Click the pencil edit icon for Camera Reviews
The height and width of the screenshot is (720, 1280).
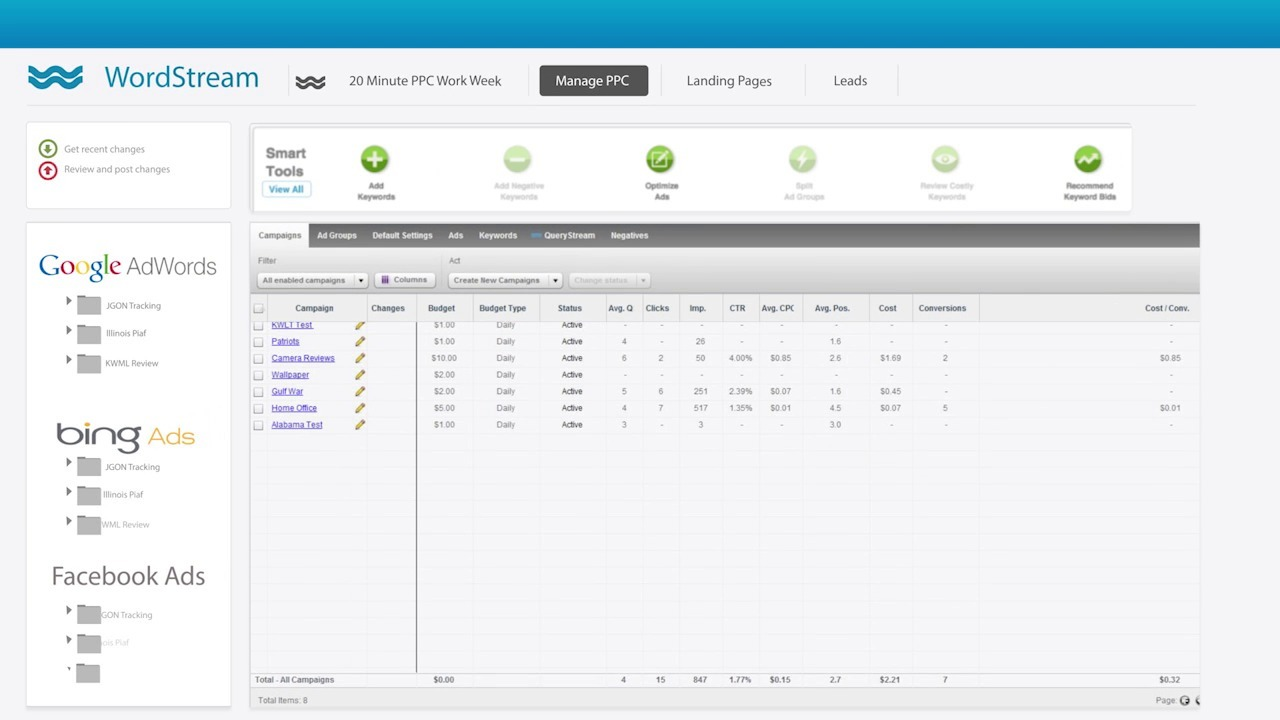click(x=360, y=358)
